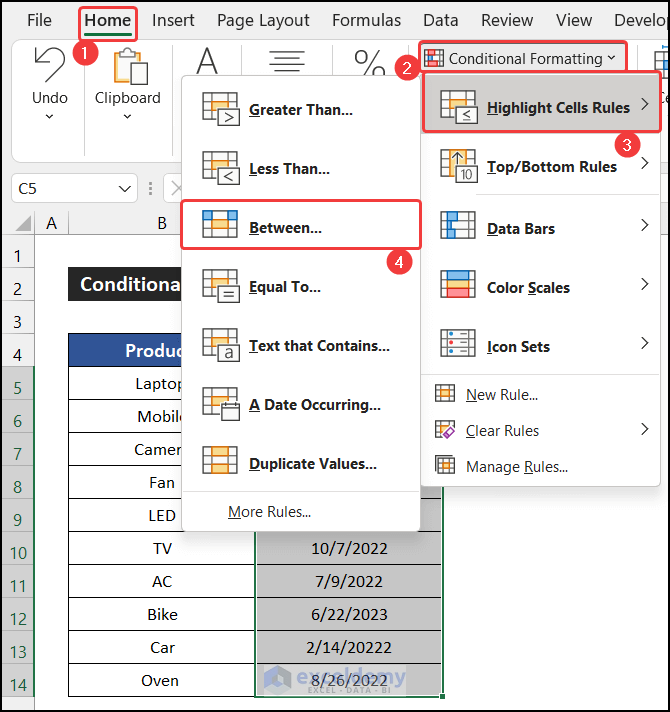The height and width of the screenshot is (712, 670).
Task: Expand the Highlight Cells Rules submenu arrow
Action: 645,104
